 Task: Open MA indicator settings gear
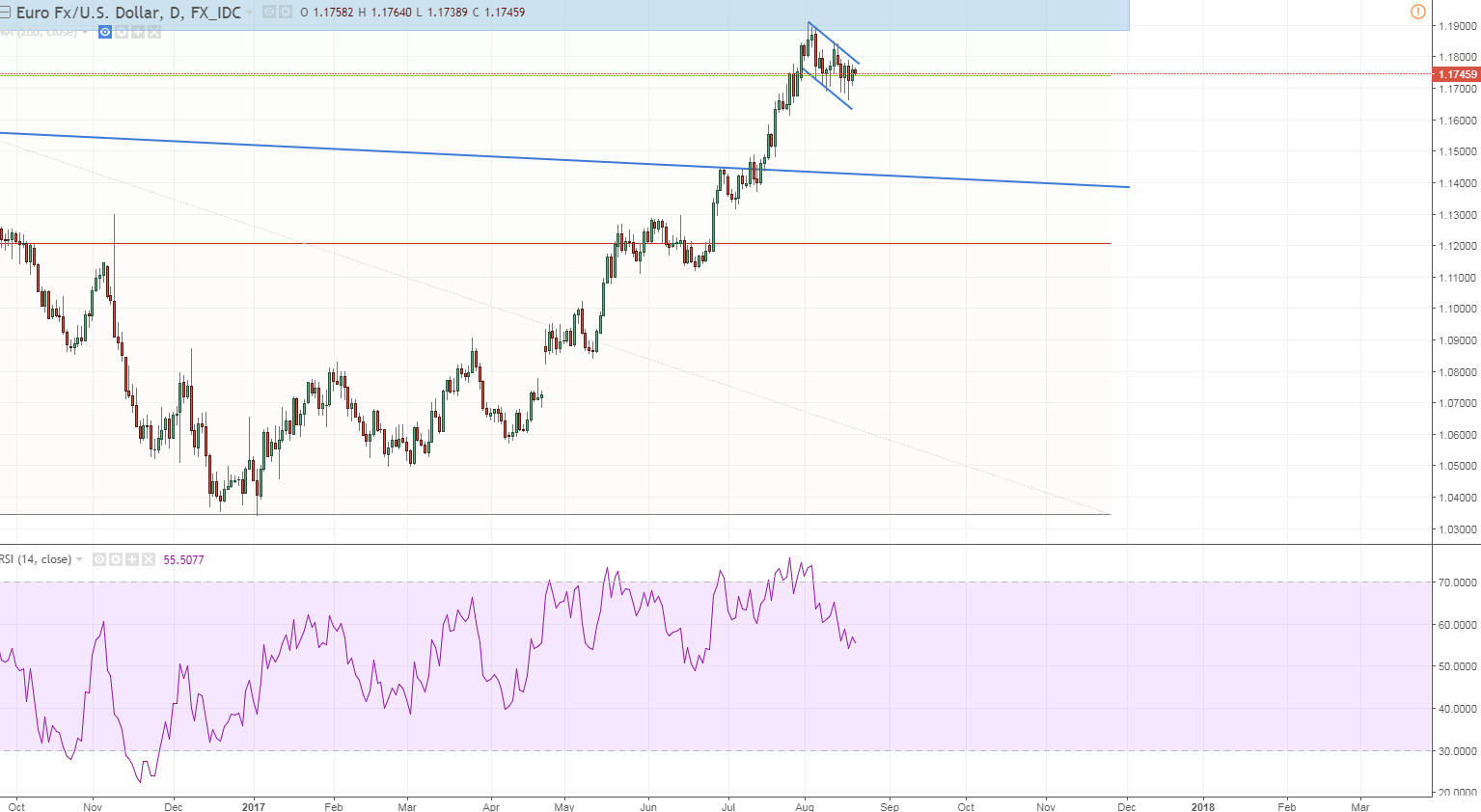pos(122,32)
